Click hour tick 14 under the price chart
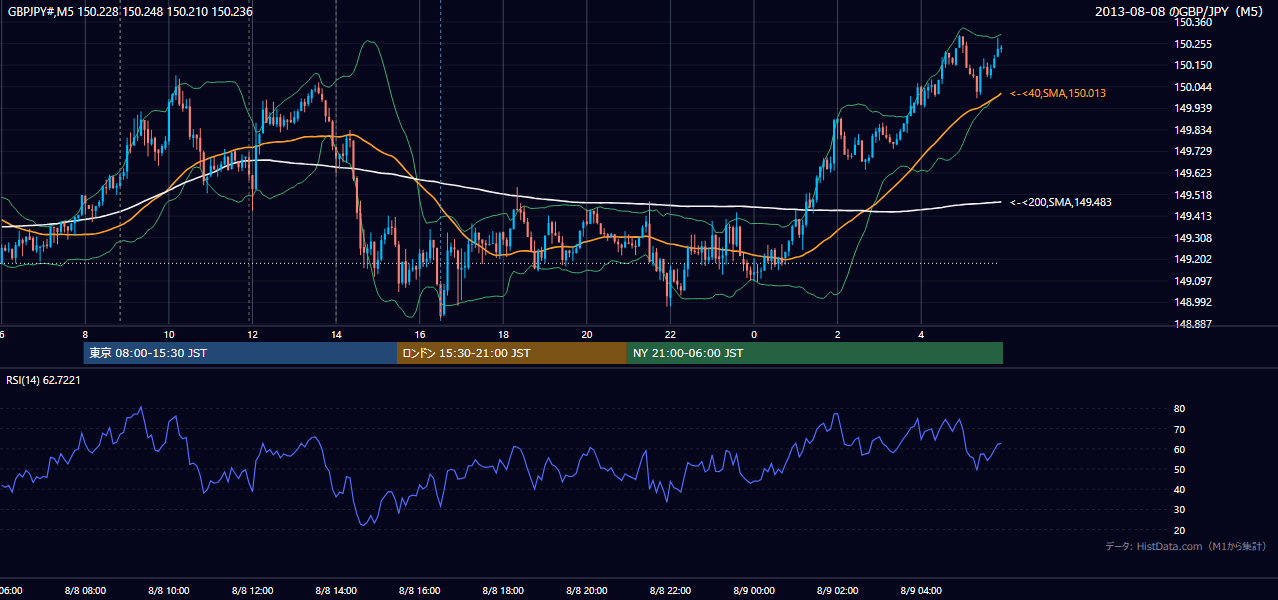The image size is (1278, 600). tap(336, 334)
